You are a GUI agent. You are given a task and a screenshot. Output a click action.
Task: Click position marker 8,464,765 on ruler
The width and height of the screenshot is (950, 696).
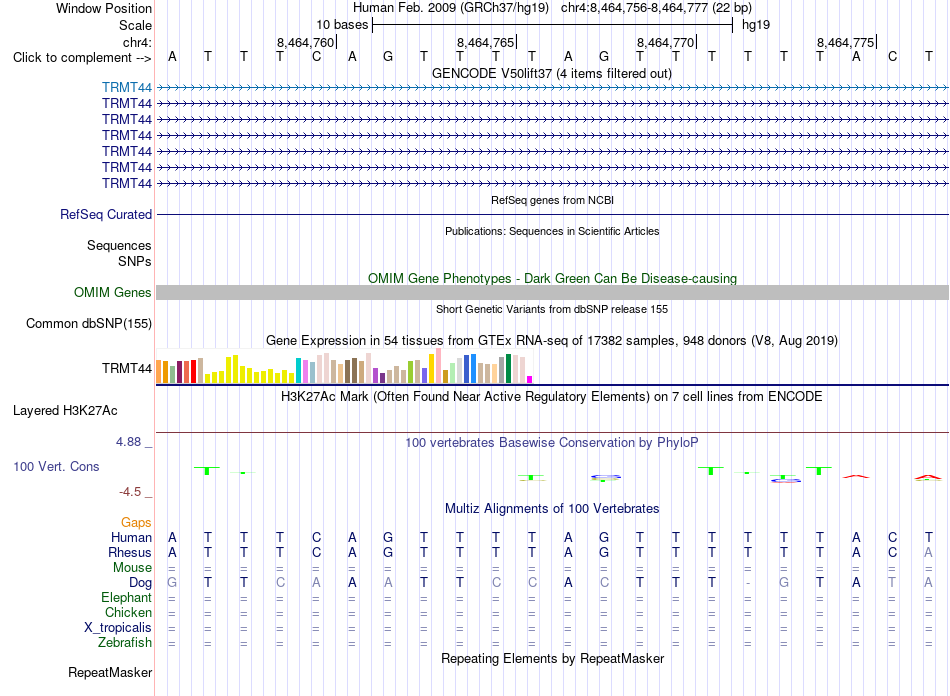(x=486, y=42)
